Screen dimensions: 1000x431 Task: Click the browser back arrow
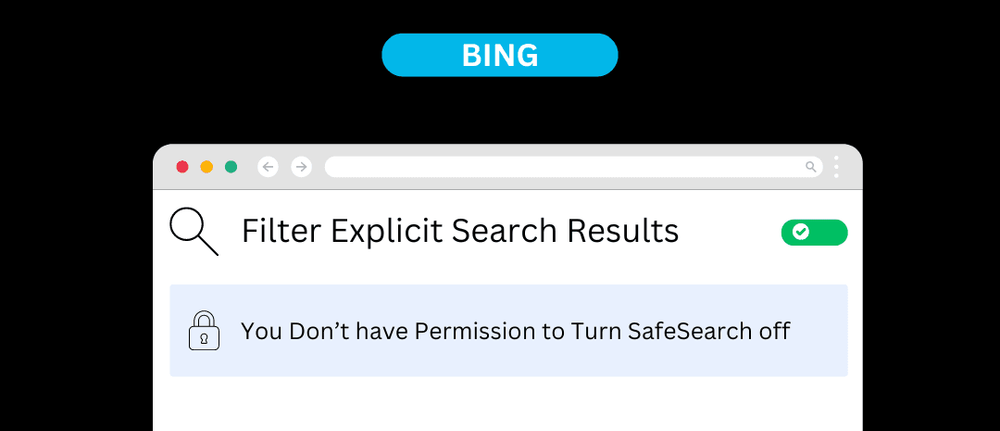[268, 167]
